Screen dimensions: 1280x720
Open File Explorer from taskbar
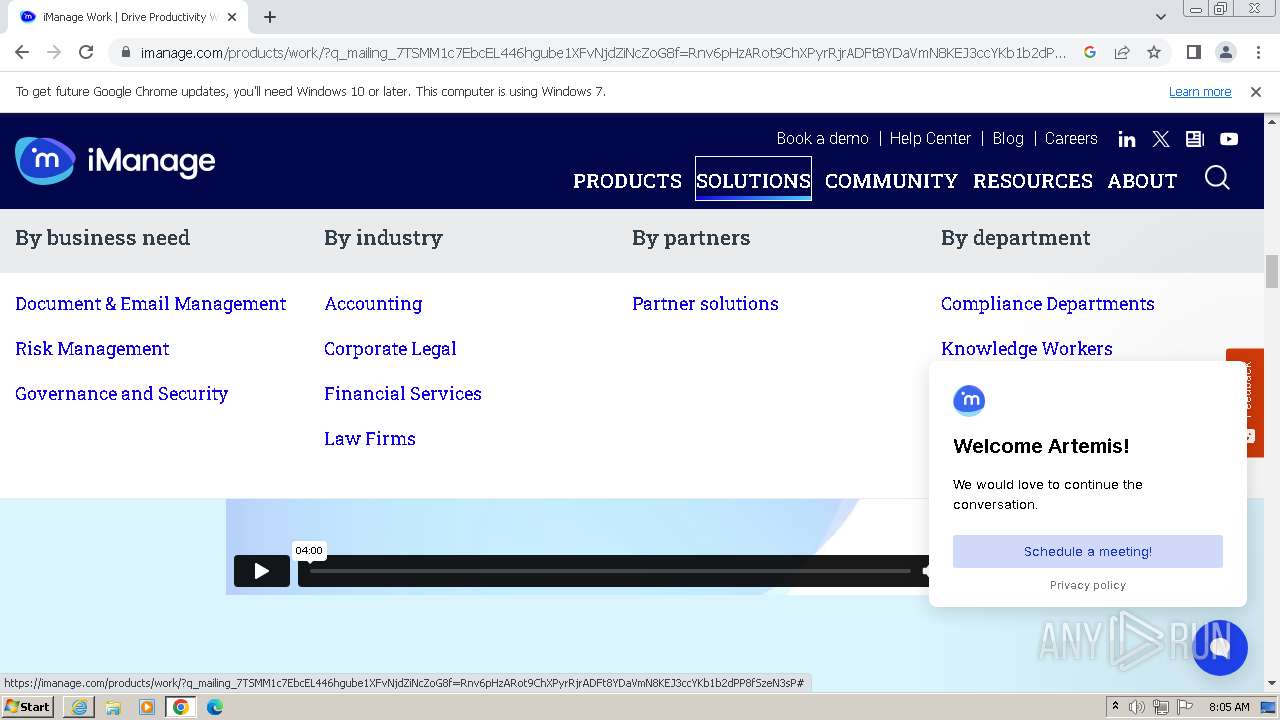[113, 707]
